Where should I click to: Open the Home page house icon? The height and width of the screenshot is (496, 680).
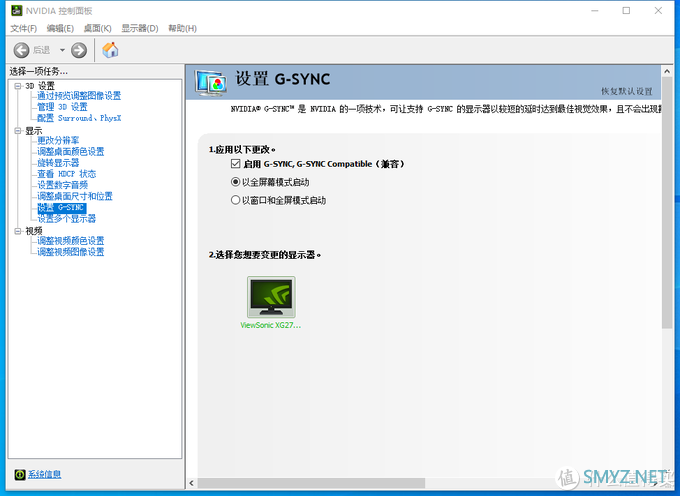(110, 50)
